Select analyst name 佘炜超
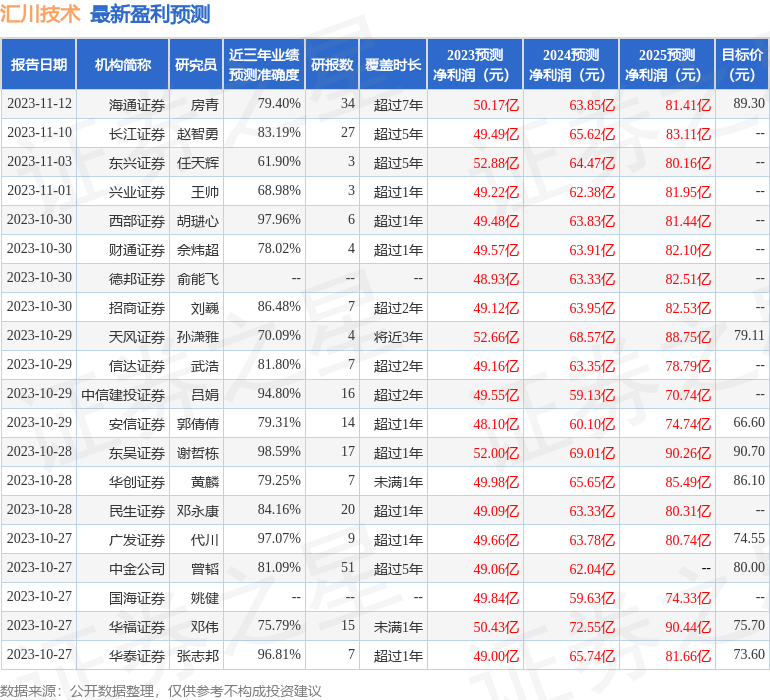This screenshot has height=700, width=770. point(197,250)
